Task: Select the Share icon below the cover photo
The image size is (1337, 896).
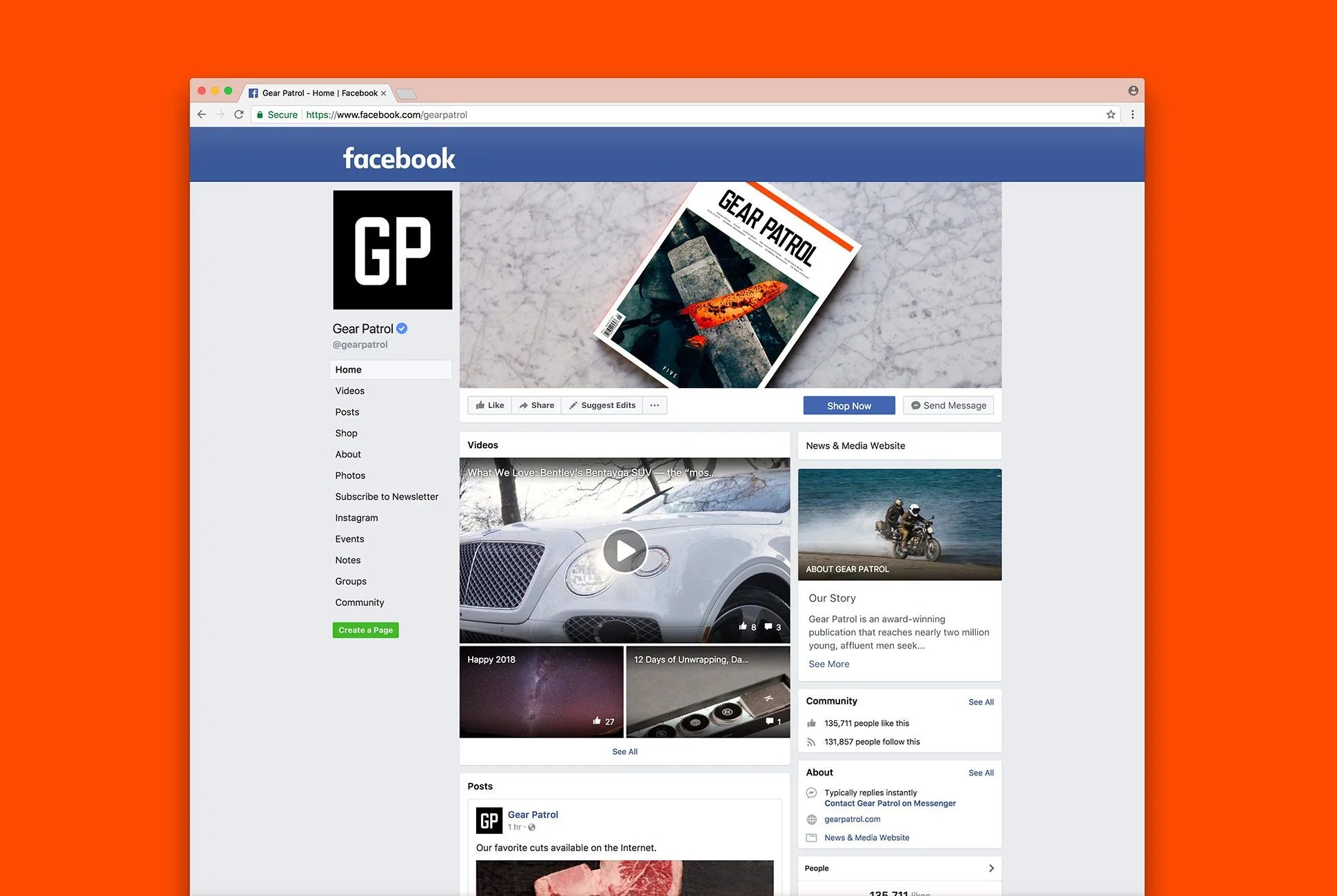Action: 525,405
